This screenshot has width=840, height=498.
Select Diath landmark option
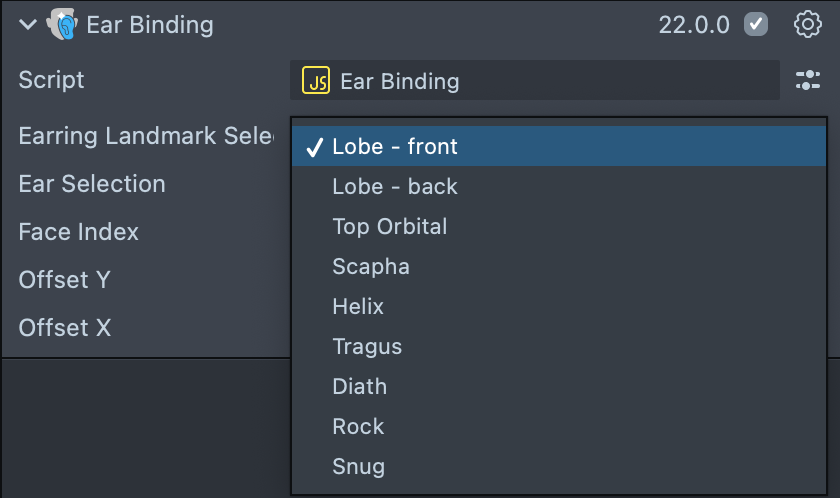tap(359, 387)
